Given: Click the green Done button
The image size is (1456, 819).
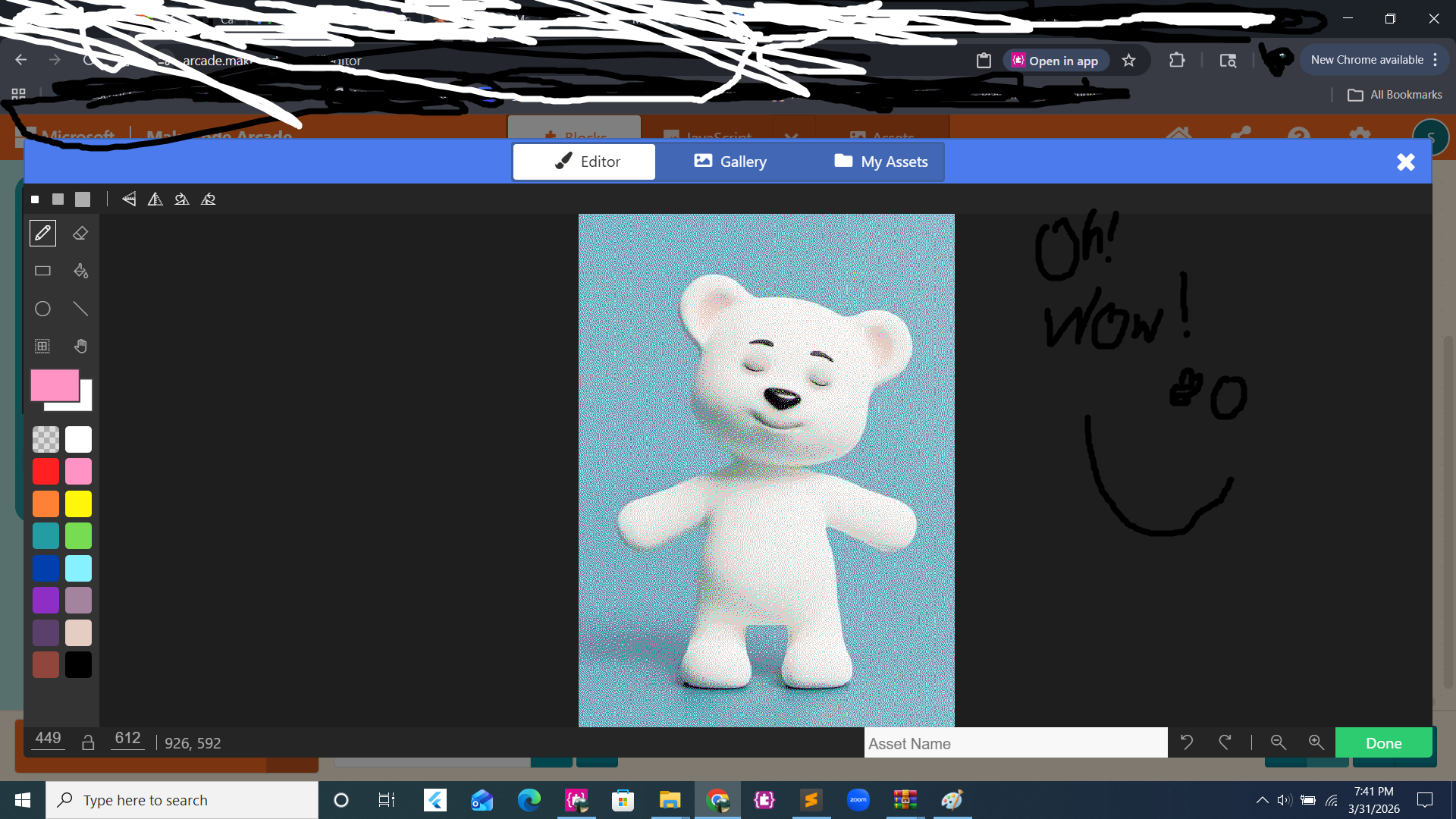Looking at the screenshot, I should [x=1383, y=743].
